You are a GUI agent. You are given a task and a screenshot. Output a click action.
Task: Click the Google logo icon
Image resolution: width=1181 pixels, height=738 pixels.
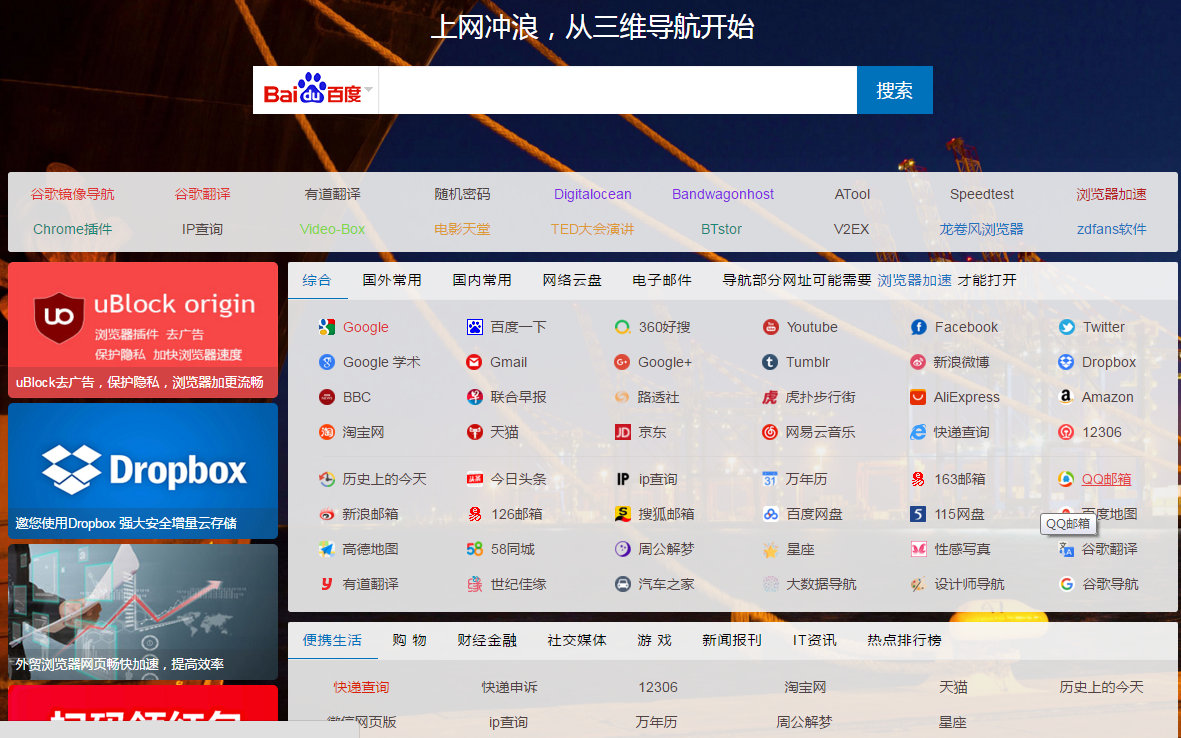click(x=326, y=327)
